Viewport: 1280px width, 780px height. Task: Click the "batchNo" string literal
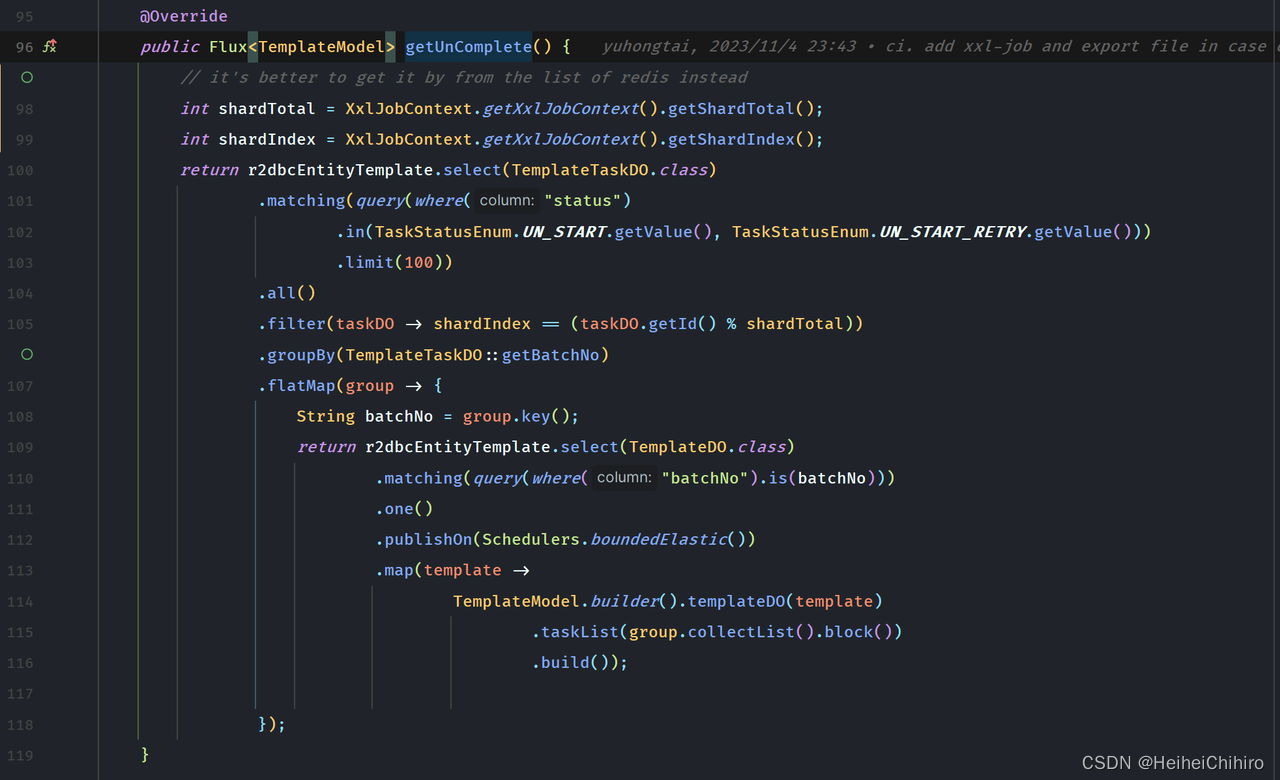tap(705, 478)
